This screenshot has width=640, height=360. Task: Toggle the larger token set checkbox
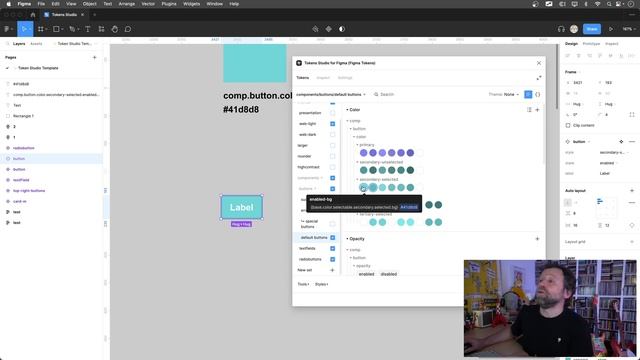332,146
